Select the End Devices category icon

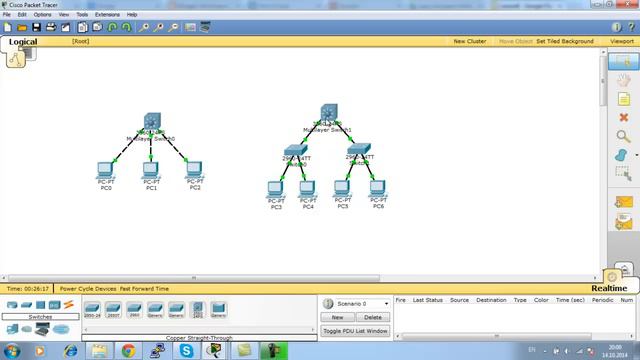click(x=12, y=329)
